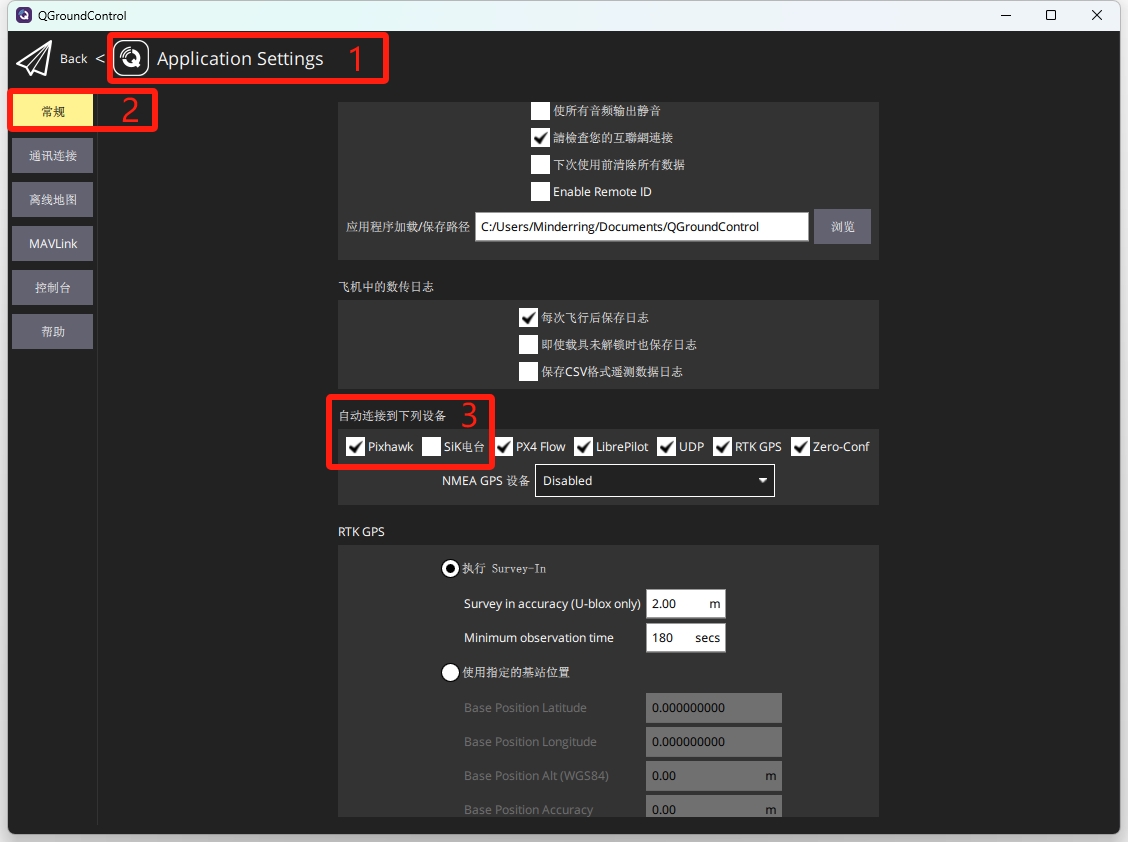Image resolution: width=1128 pixels, height=842 pixels.
Task: Uncheck the UDP auto-connect checkbox
Action: point(667,446)
